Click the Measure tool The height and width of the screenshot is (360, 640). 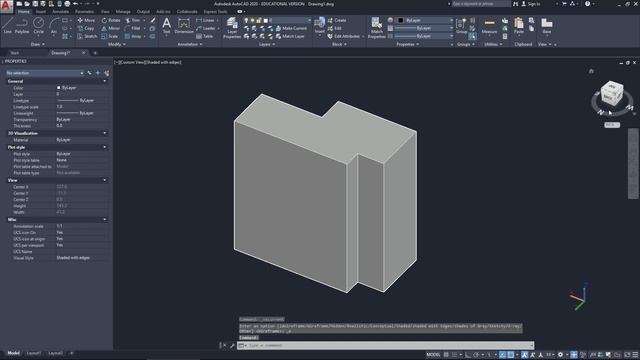tap(489, 26)
